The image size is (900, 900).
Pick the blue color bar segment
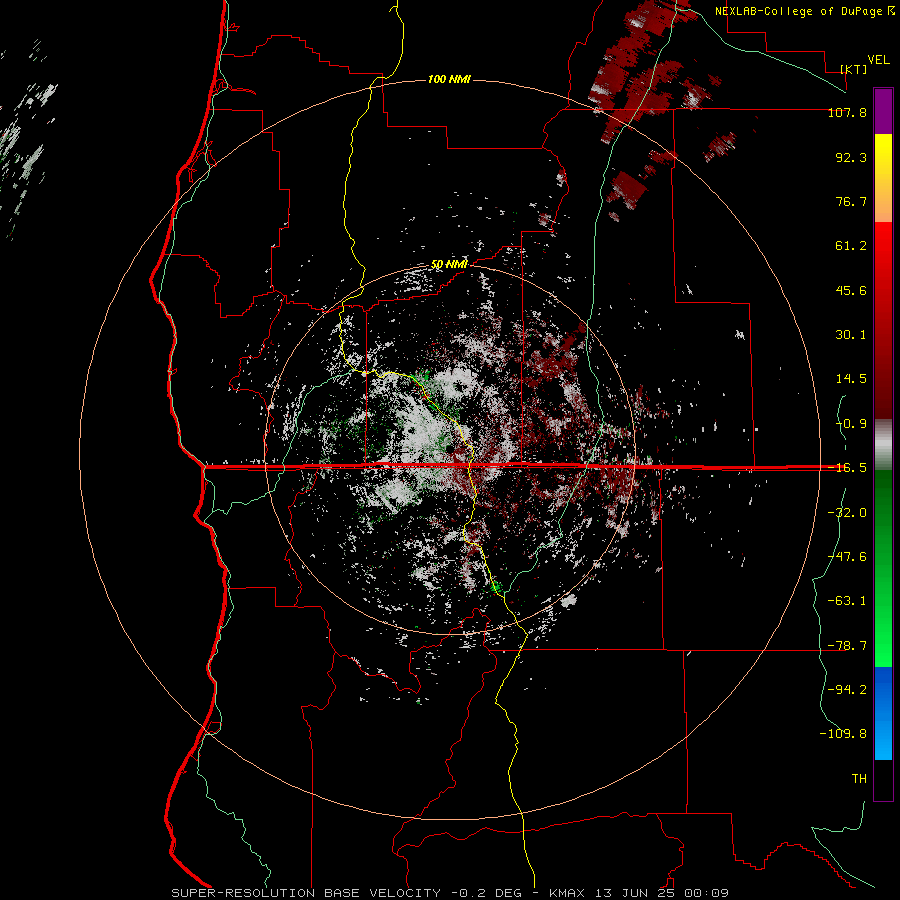(x=883, y=713)
